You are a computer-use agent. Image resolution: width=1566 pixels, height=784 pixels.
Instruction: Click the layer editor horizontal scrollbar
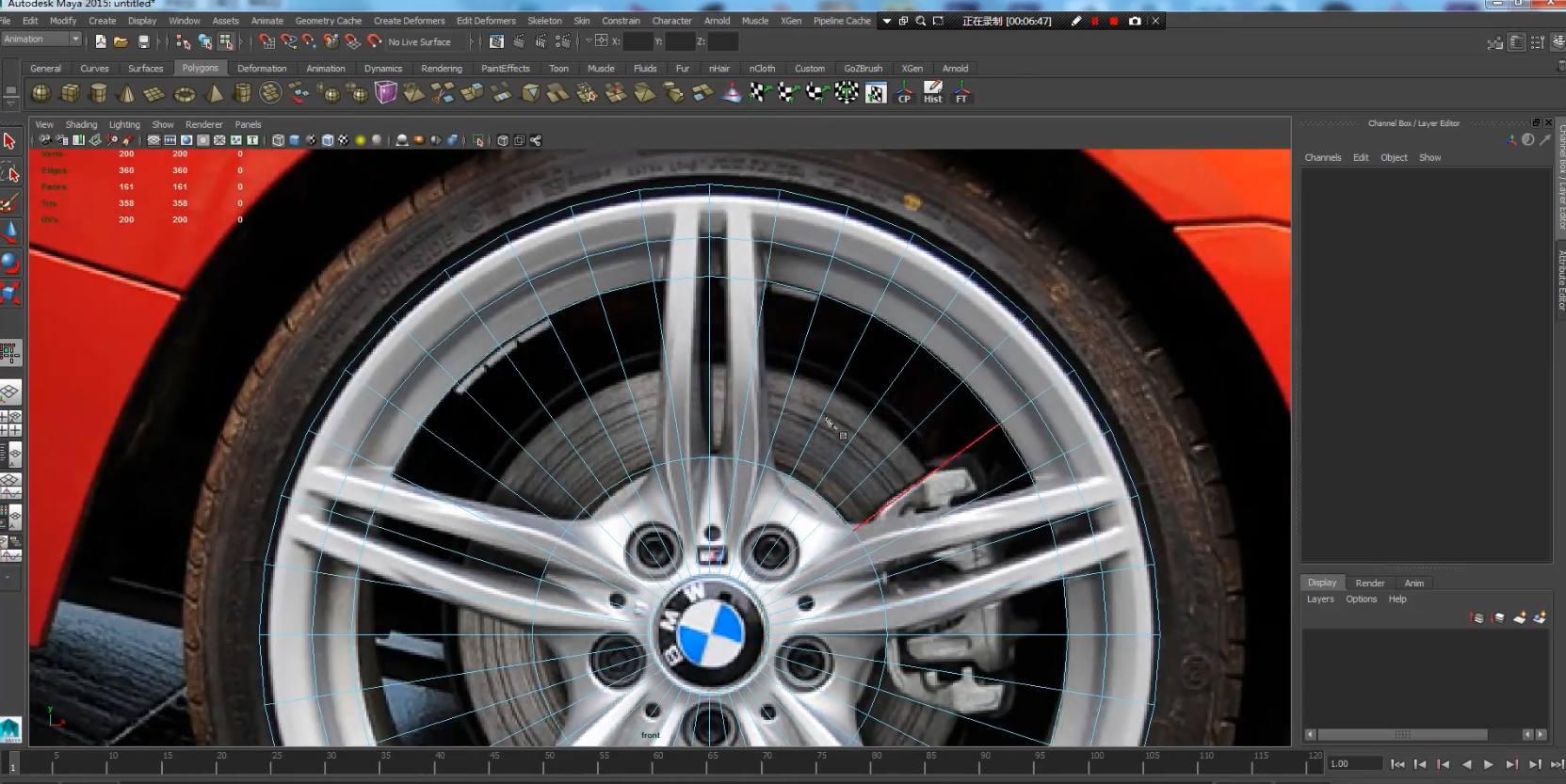[x=1402, y=734]
